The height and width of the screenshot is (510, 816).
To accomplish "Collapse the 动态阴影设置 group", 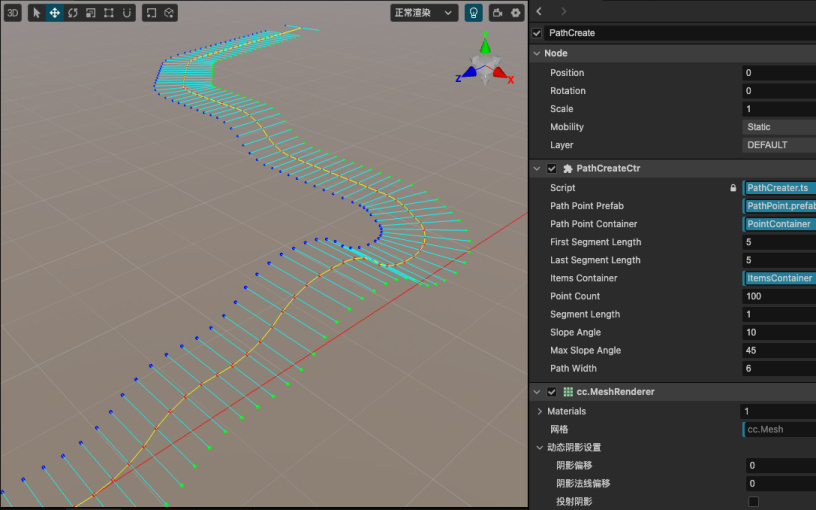I will [540, 448].
